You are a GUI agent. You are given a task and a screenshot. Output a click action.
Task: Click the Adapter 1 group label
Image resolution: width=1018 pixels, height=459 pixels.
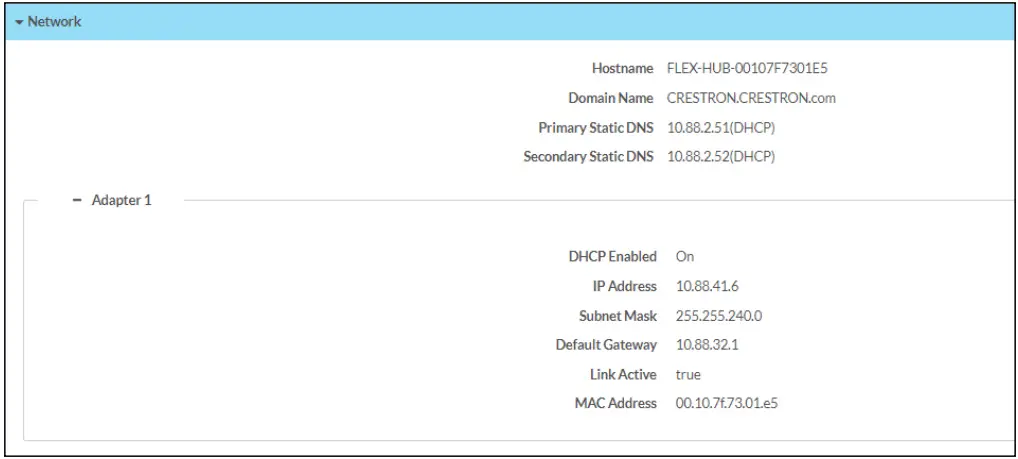point(121,200)
